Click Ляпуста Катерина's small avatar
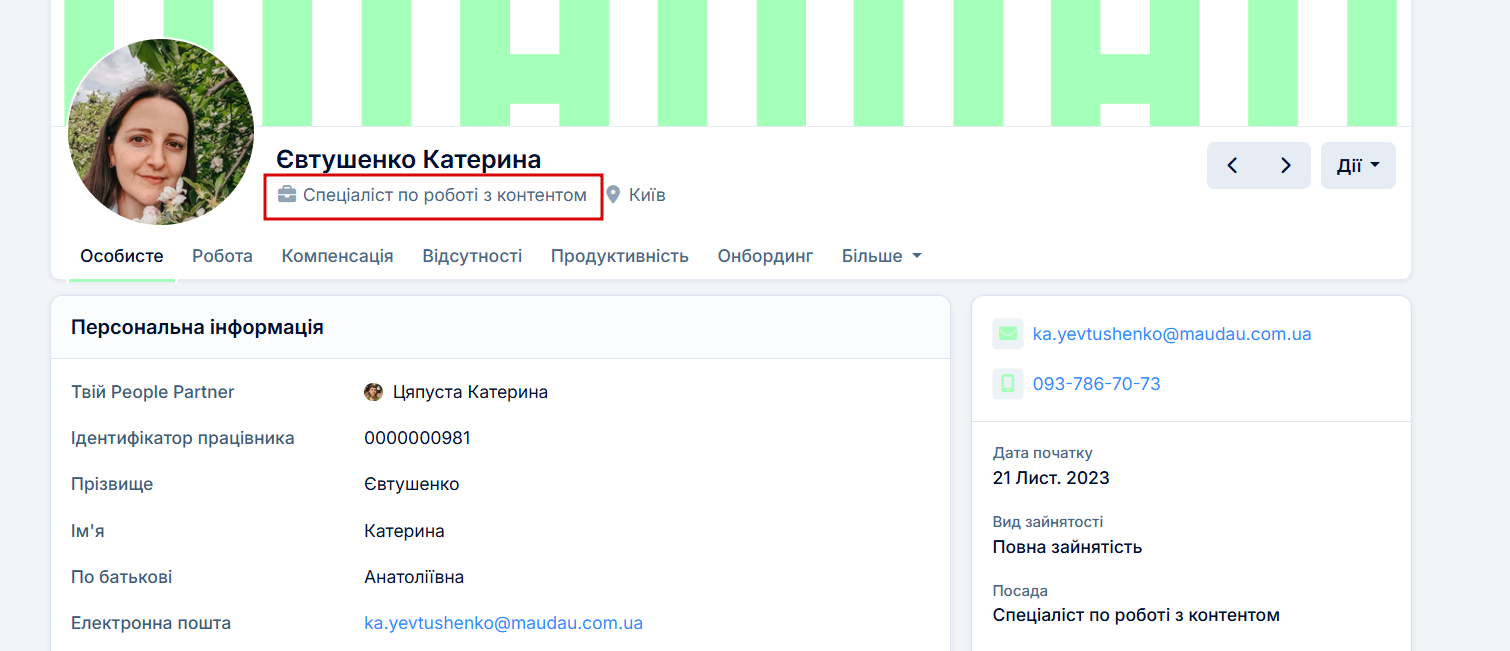Viewport: 1510px width, 651px height. pyautogui.click(x=373, y=392)
